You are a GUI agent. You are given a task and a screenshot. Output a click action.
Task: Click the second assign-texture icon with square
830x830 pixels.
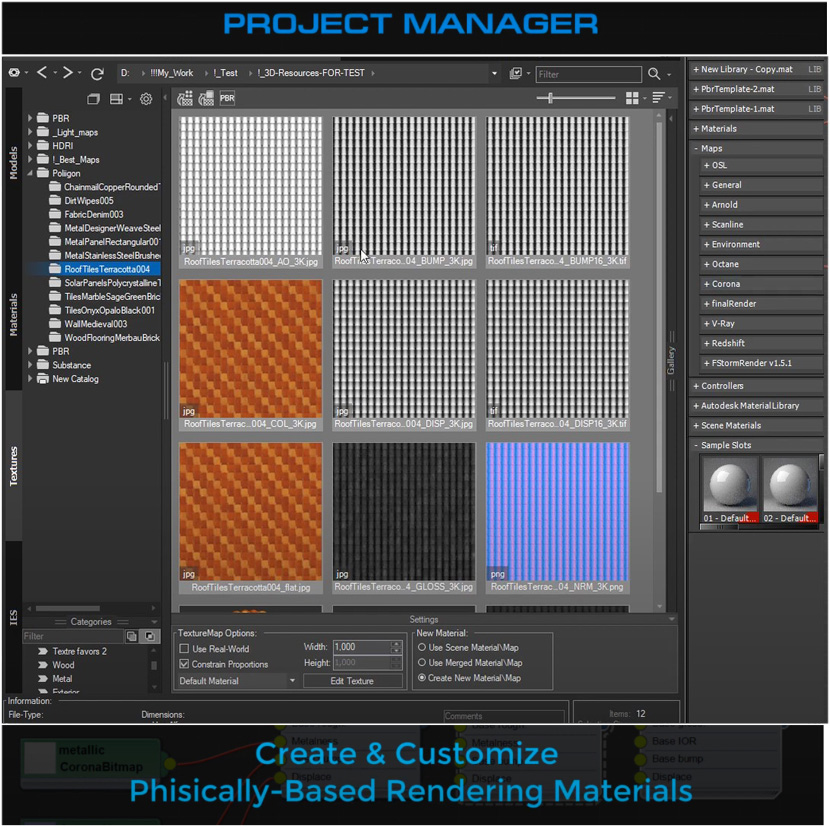point(206,98)
